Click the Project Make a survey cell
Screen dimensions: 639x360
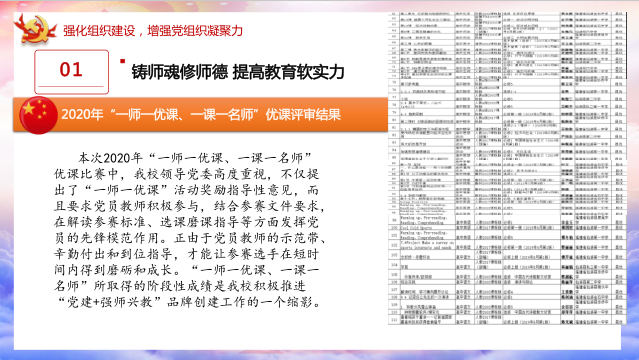pyautogui.click(x=426, y=245)
